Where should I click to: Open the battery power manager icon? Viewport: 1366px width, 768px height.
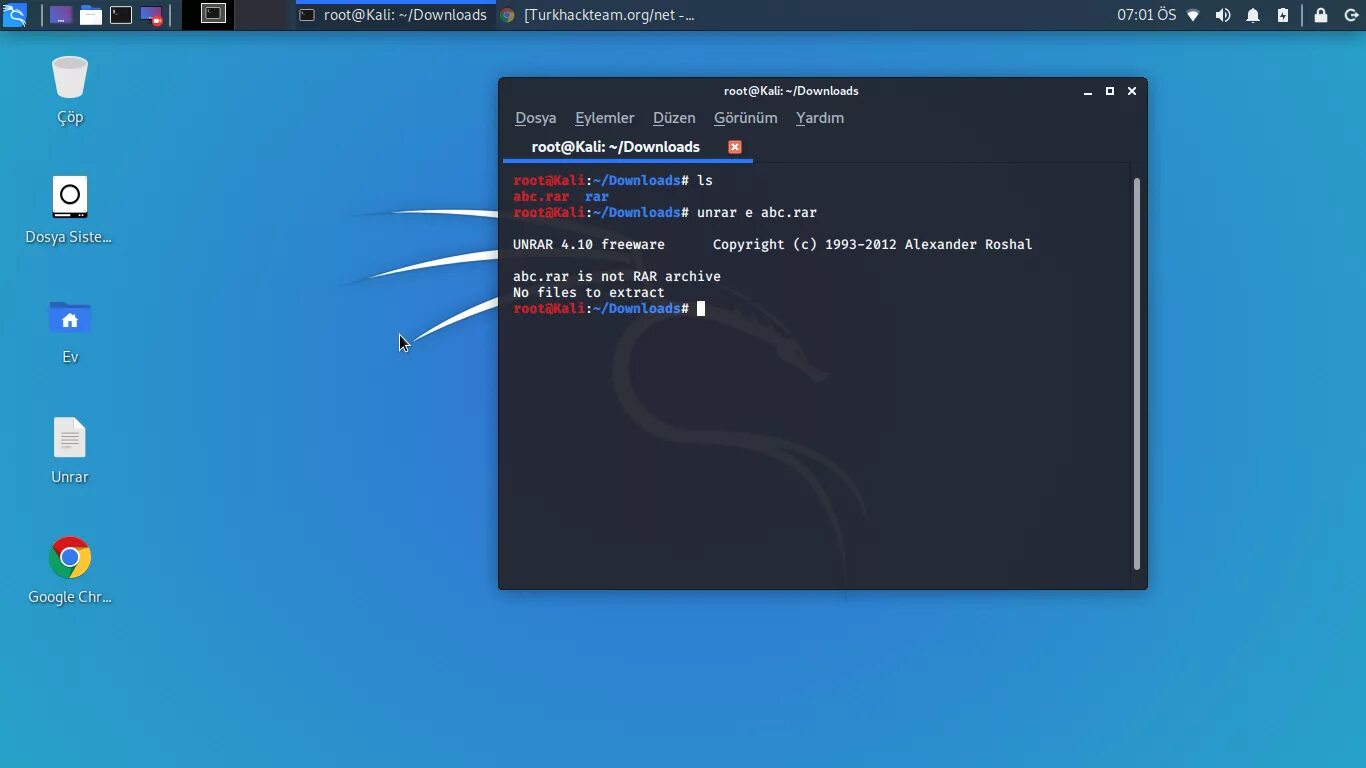pos(1283,15)
